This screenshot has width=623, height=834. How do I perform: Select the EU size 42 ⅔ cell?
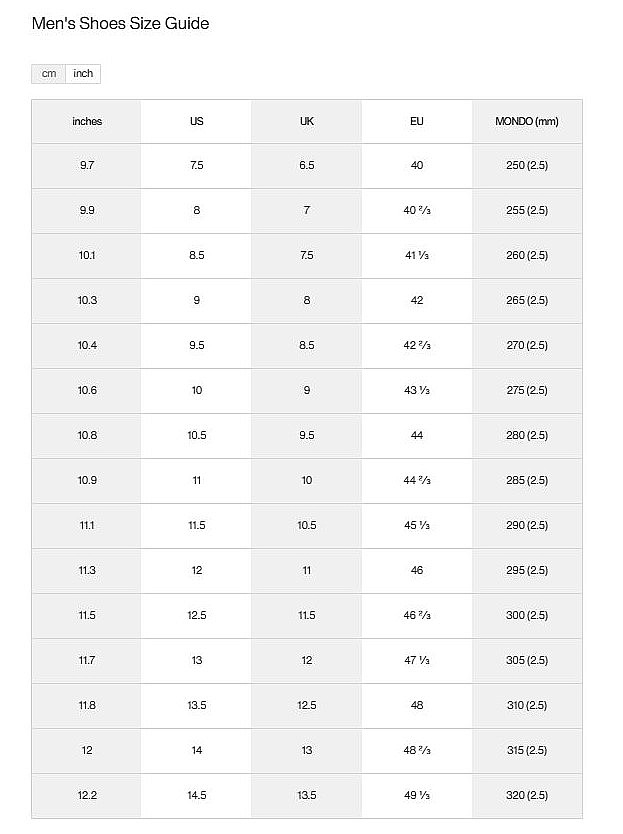[417, 345]
